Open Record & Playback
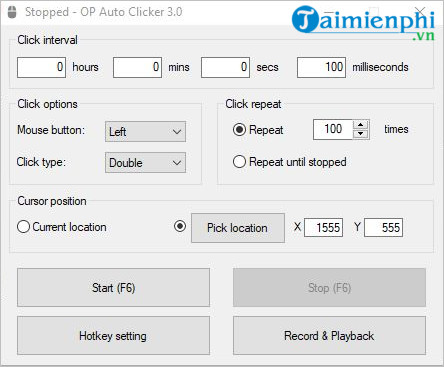This screenshot has width=444, height=367. [329, 336]
